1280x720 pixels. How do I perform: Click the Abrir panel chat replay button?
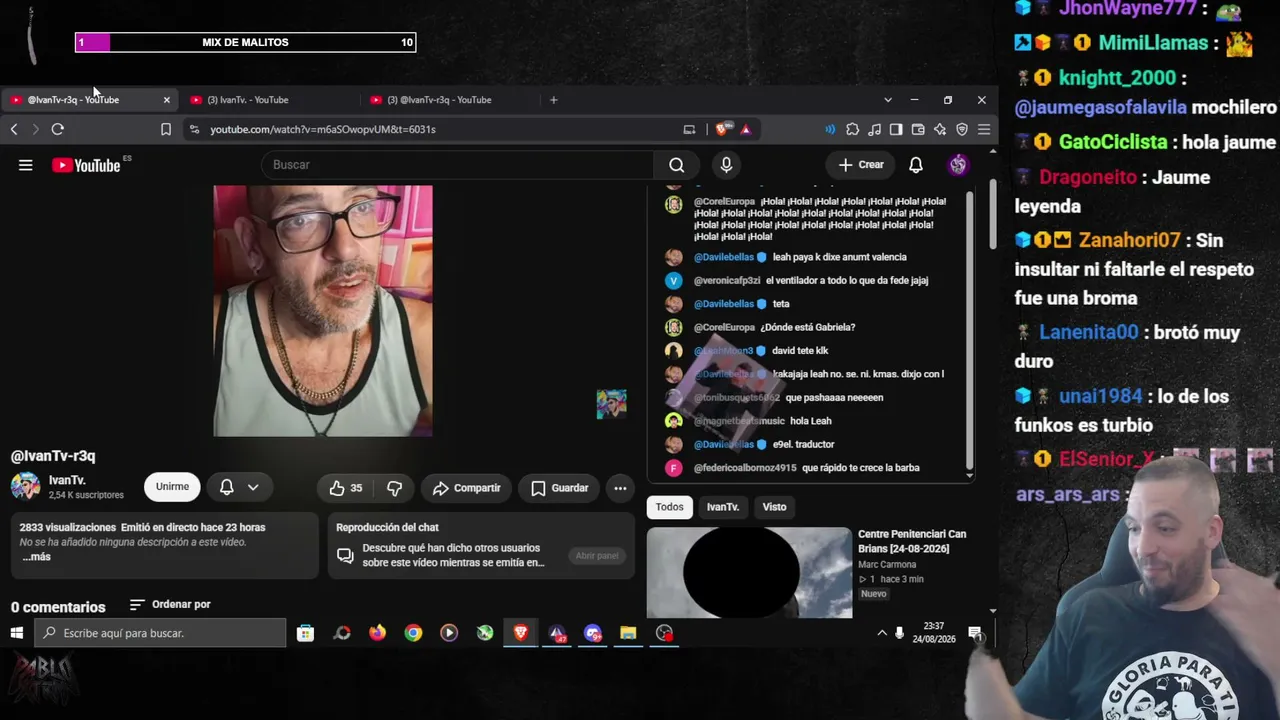click(597, 556)
